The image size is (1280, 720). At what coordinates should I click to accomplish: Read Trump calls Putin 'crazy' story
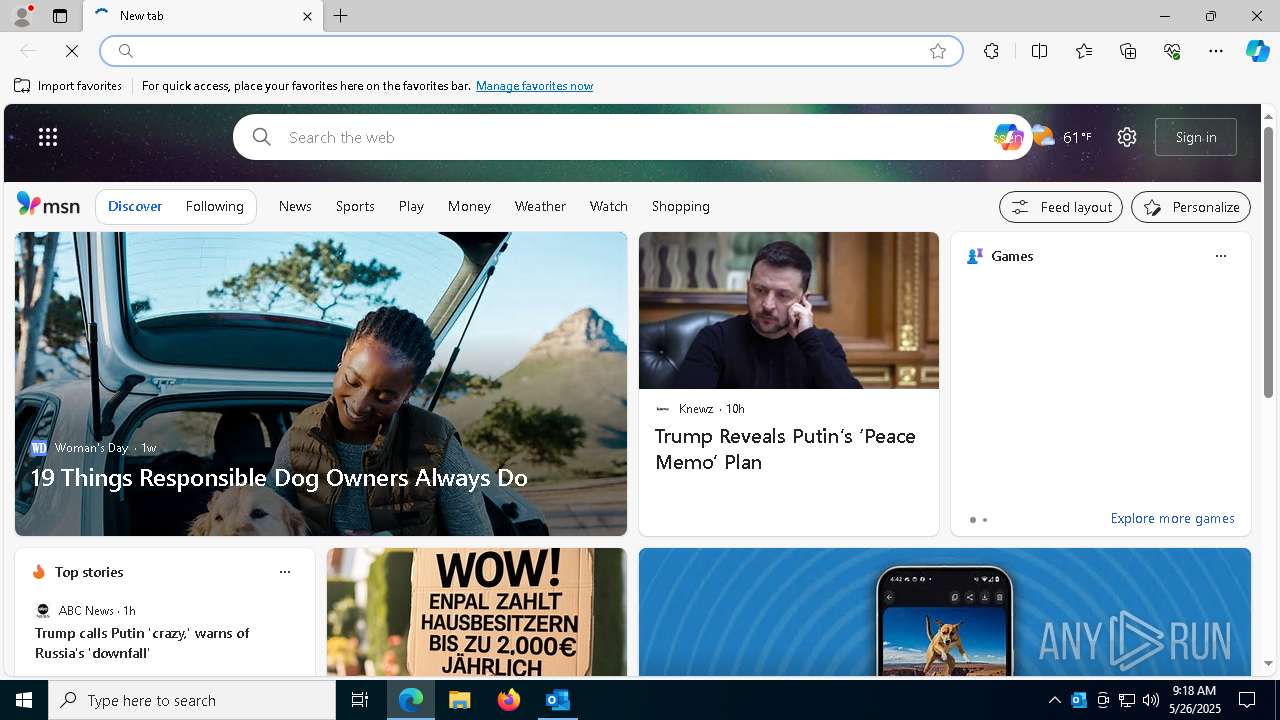click(142, 643)
